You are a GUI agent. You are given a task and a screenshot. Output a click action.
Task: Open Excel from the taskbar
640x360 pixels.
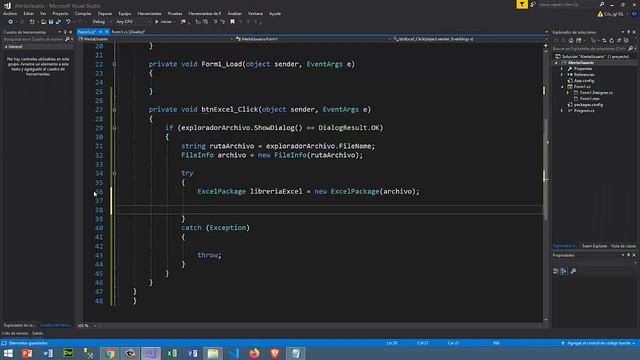pos(171,353)
